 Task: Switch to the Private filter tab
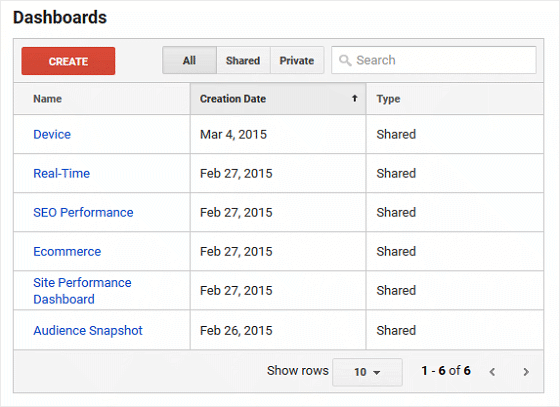click(297, 60)
